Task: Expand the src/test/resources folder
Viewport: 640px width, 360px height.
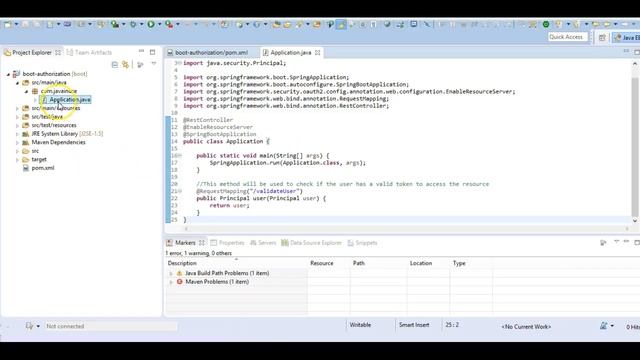Action: (17, 126)
